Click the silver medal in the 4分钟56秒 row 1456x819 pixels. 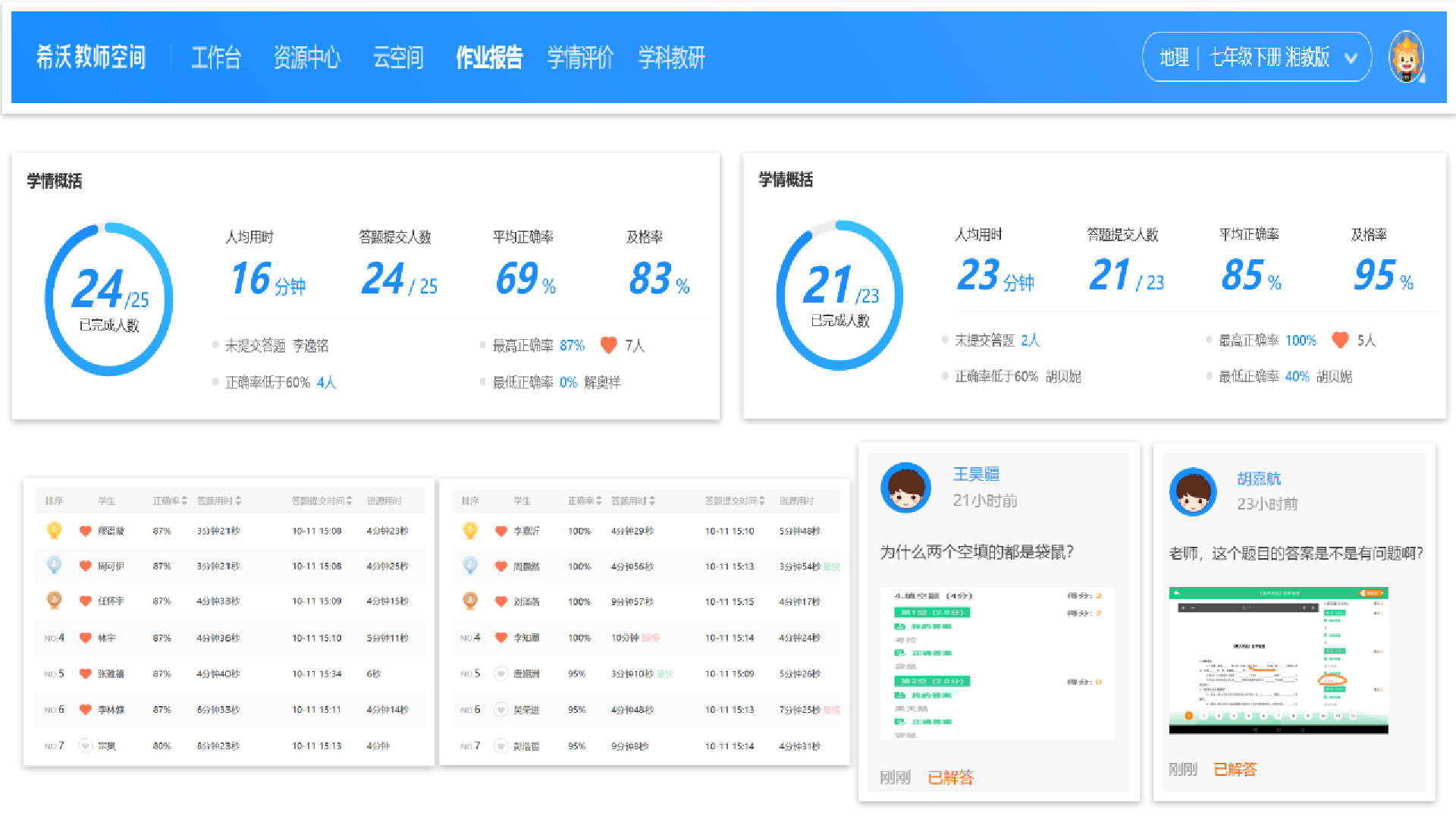click(470, 566)
